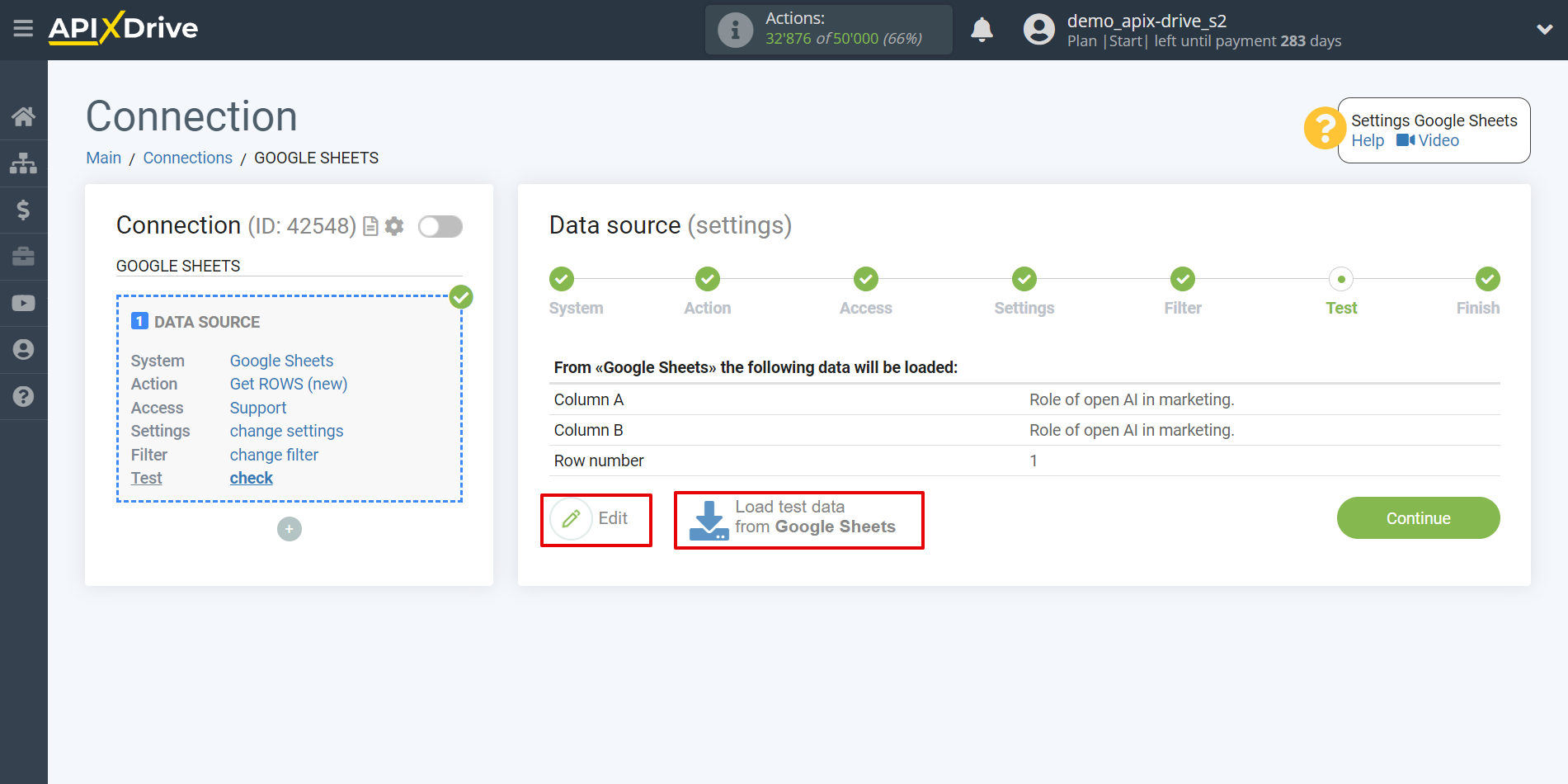The width and height of the screenshot is (1568, 784).
Task: Select the Column A row label
Action: pyautogui.click(x=589, y=399)
